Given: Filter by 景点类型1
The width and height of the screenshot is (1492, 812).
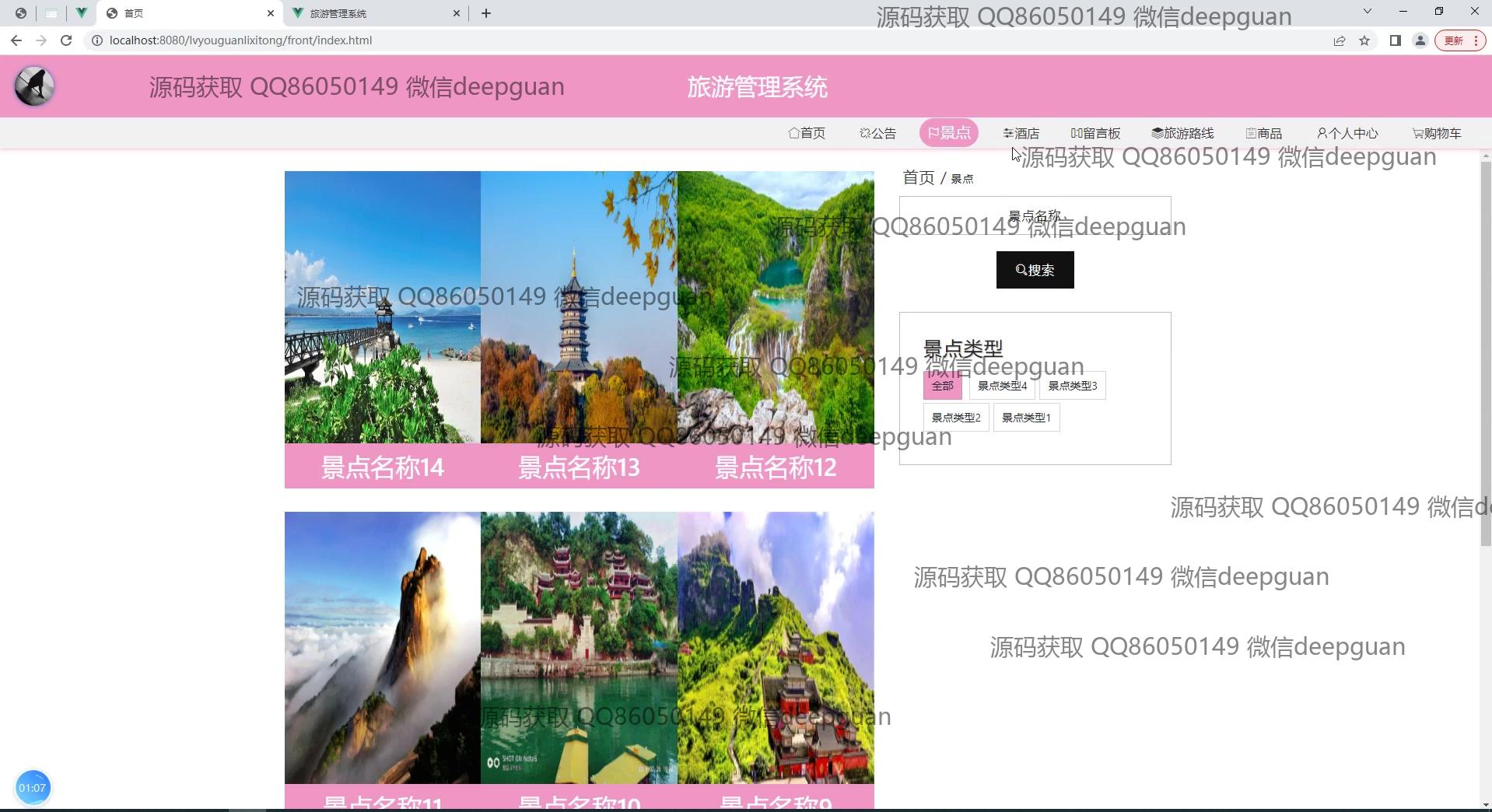Looking at the screenshot, I should pos(1027,418).
